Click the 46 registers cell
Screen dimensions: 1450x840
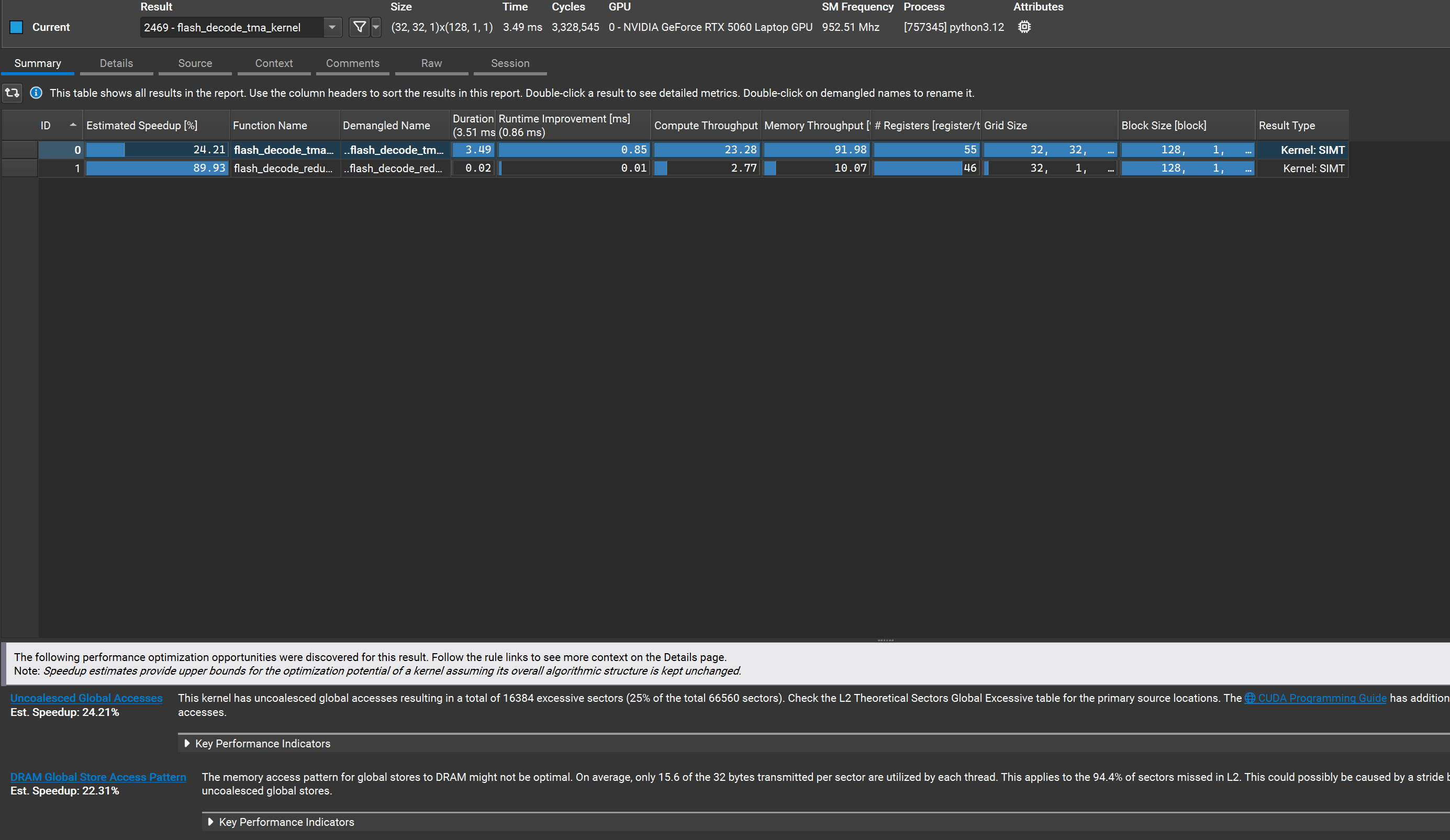927,169
